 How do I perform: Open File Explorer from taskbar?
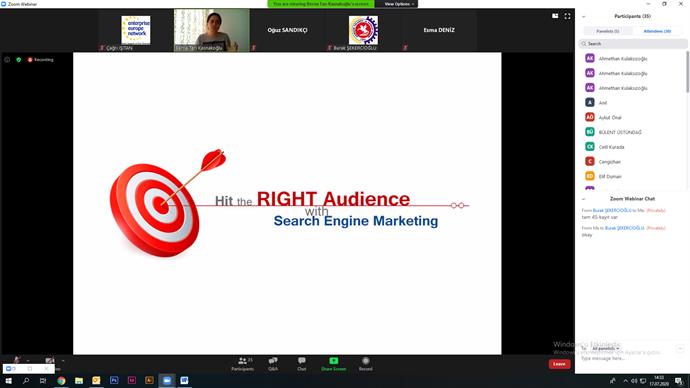[x=79, y=381]
